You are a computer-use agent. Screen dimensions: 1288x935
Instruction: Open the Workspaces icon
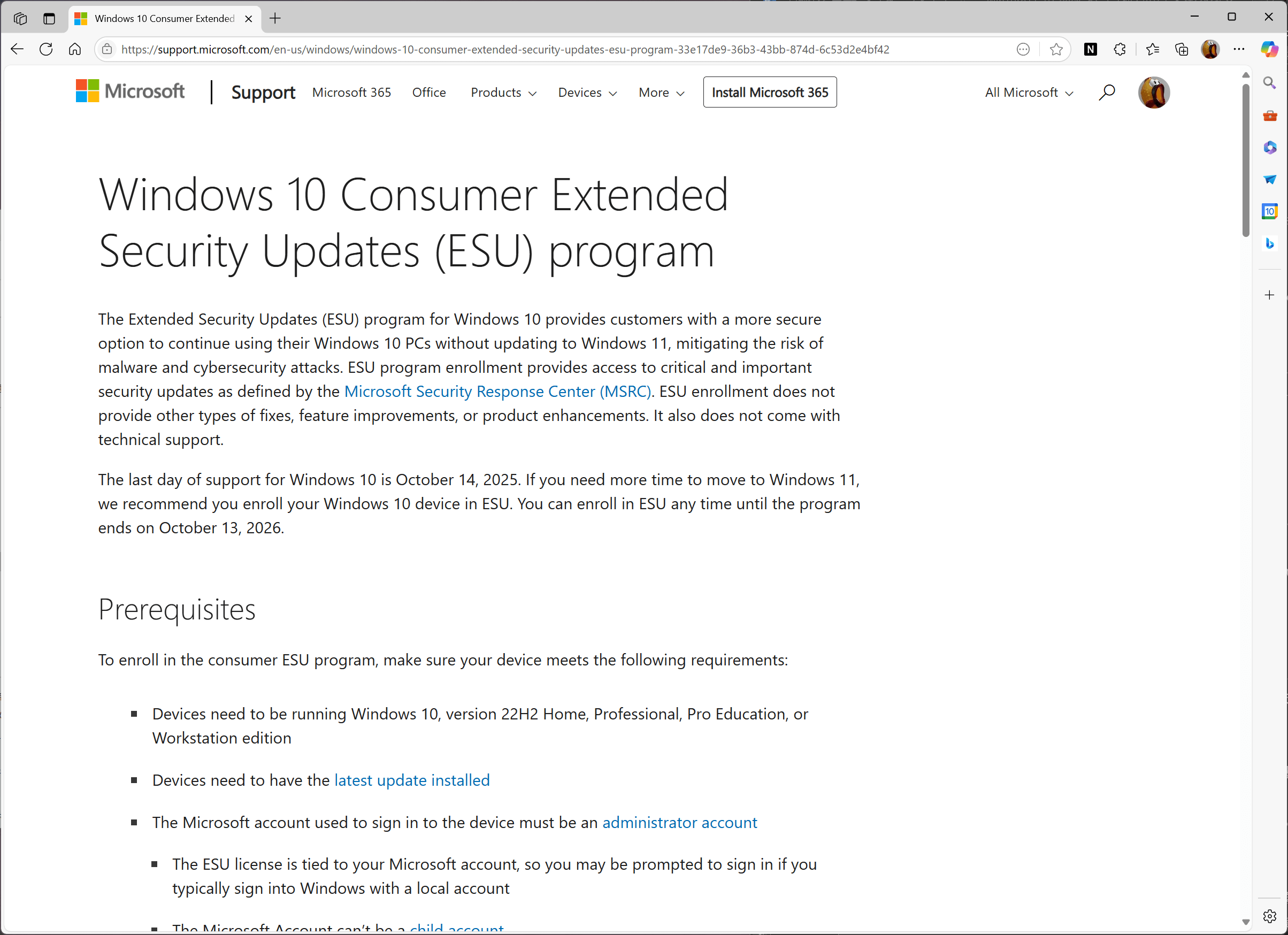[20, 18]
